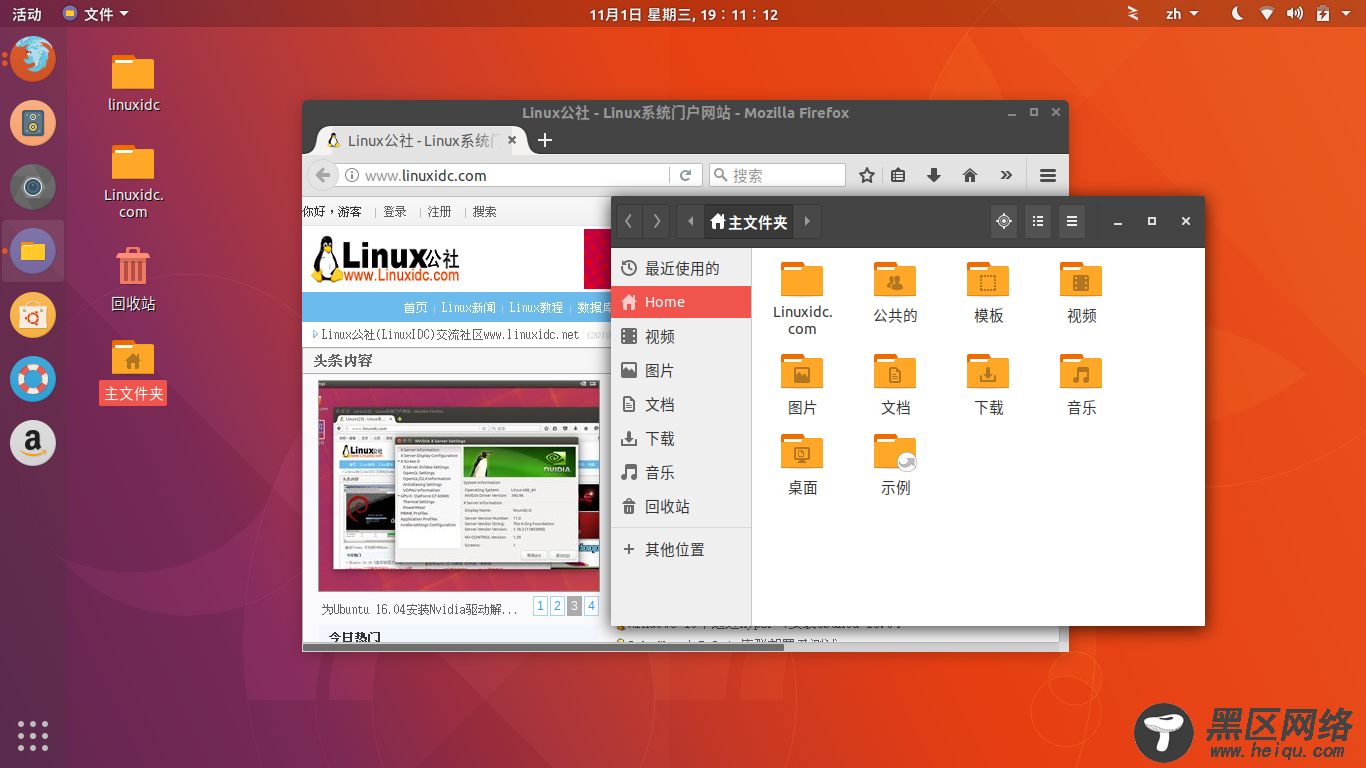Select 文档 in Files sidebar
Image resolution: width=1366 pixels, height=768 pixels.
pyautogui.click(x=681, y=404)
